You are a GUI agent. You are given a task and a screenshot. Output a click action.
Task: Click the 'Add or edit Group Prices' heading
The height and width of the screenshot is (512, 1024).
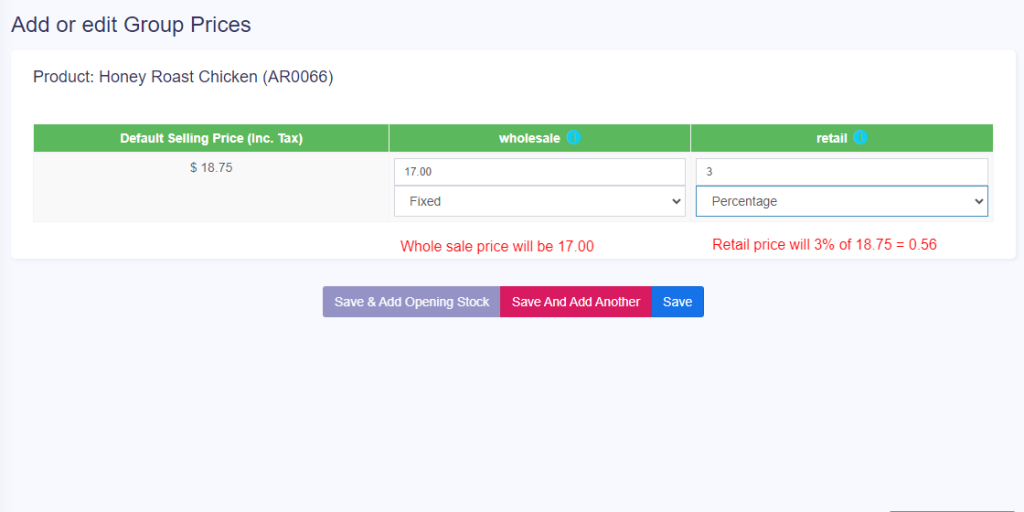pos(131,24)
